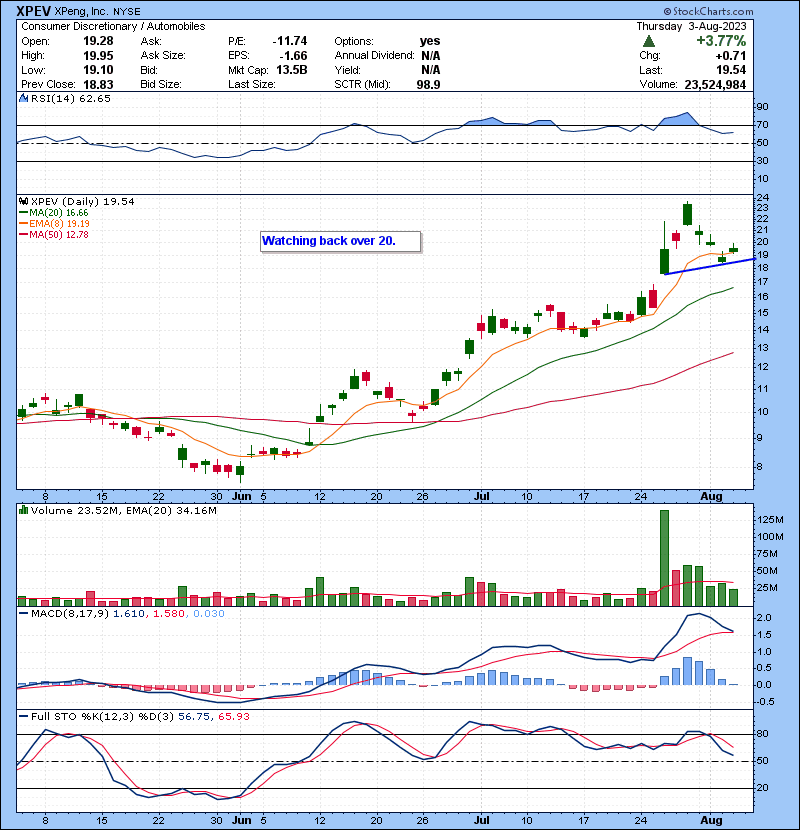Select the EMA(8) 19.19 legend entry
This screenshot has height=830, width=800.
(54, 223)
